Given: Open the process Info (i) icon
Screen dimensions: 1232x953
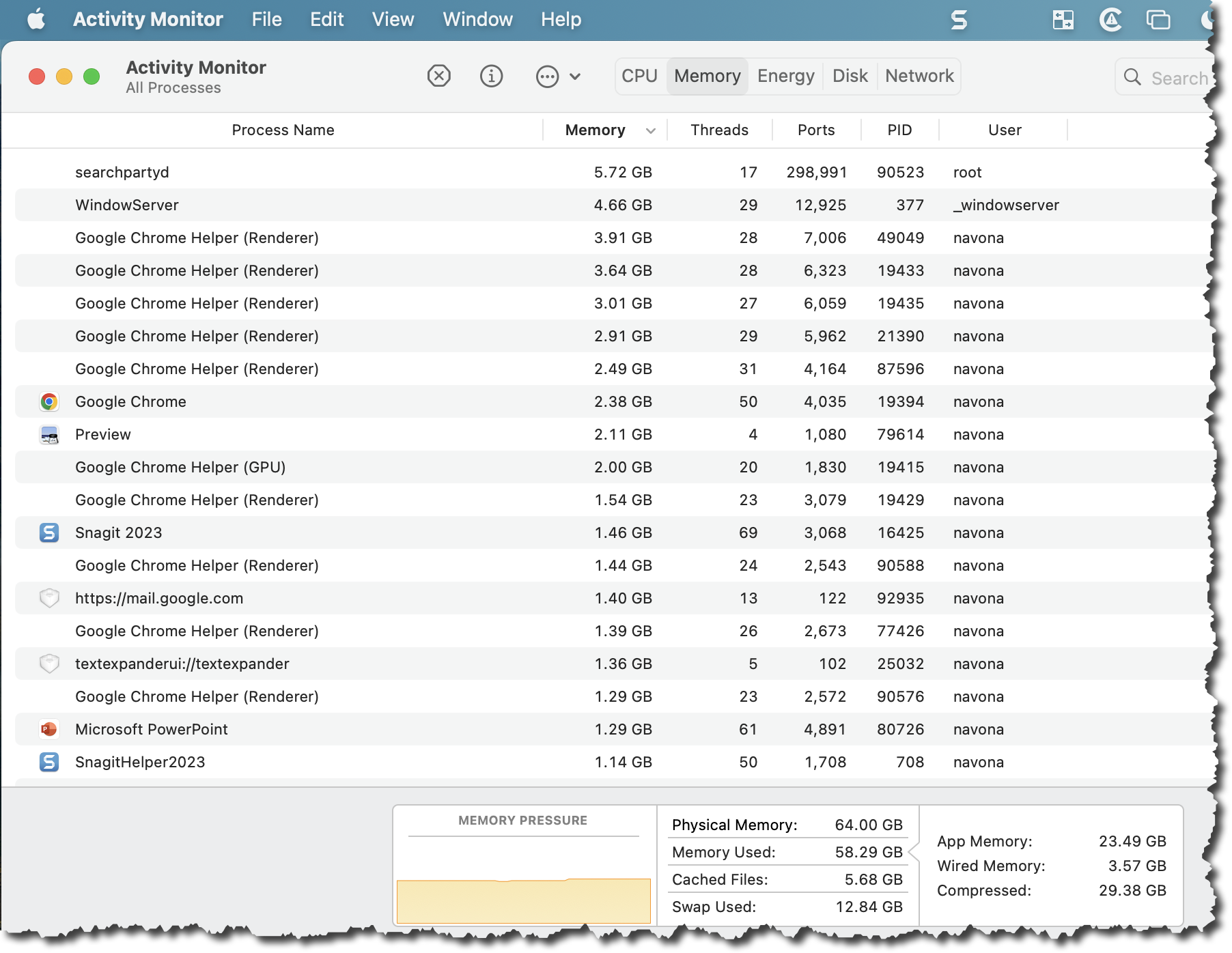Looking at the screenshot, I should tap(492, 76).
